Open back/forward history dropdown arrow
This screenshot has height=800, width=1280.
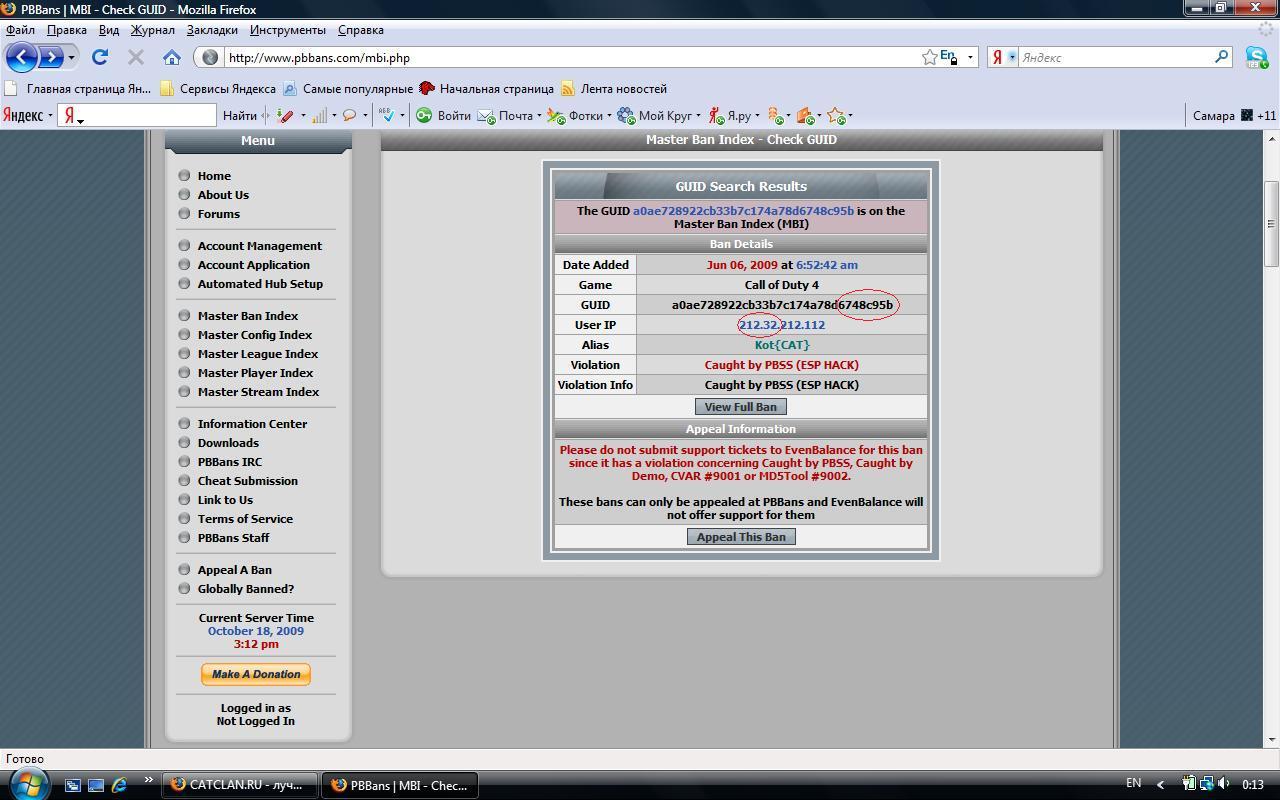71,57
